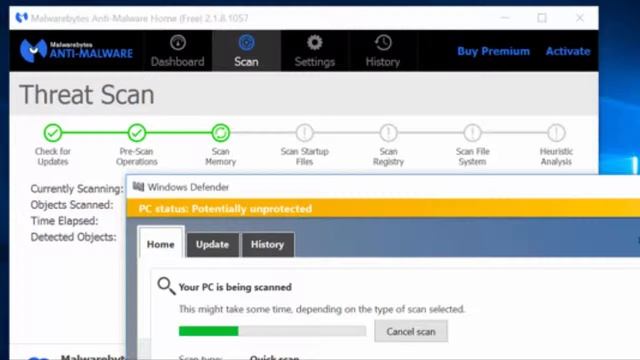Click the Currently Scanning label
Screen dimensions: 640x360
pos(77,189)
